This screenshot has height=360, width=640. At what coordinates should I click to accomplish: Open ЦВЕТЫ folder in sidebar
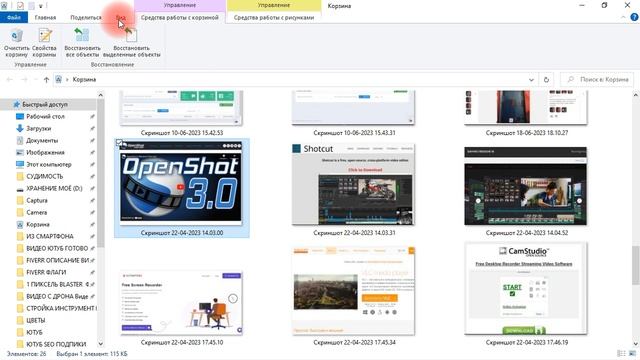36,320
